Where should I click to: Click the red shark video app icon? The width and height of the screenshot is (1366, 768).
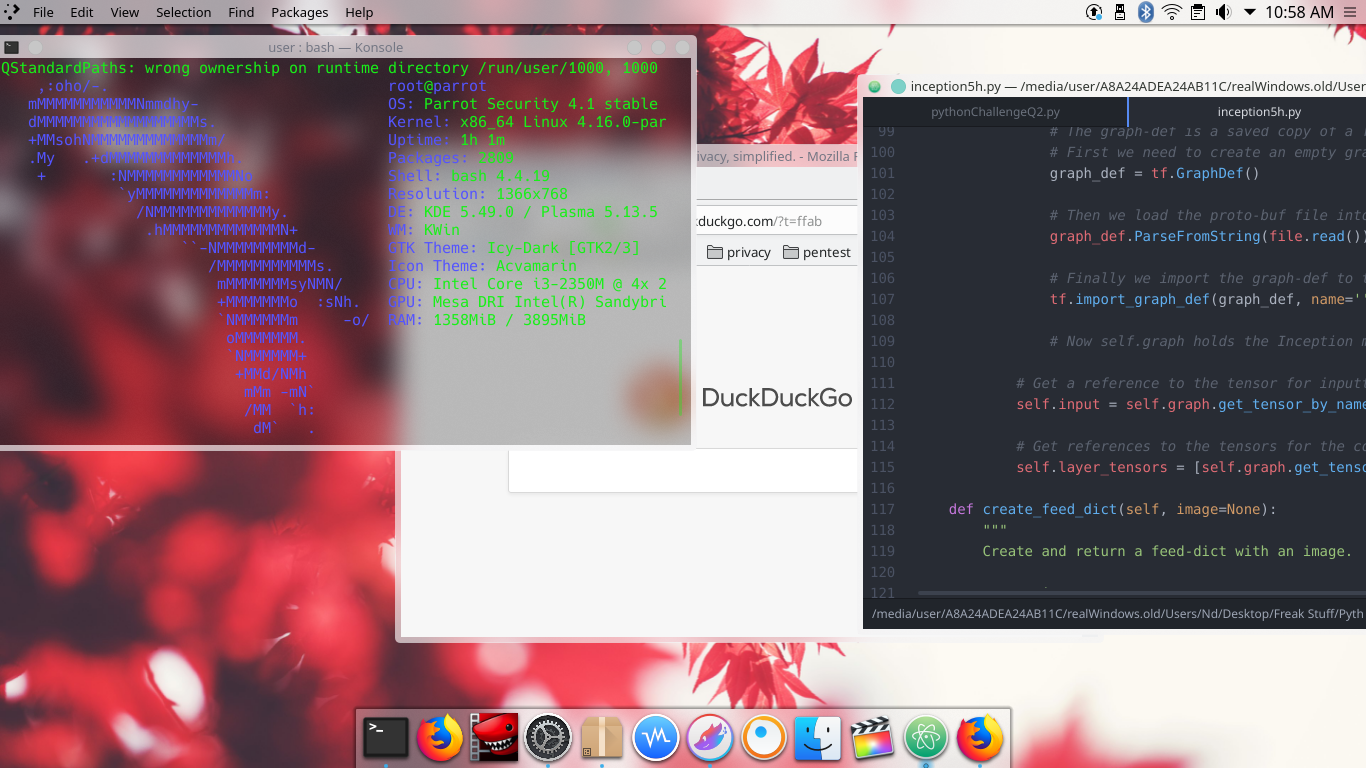[494, 739]
